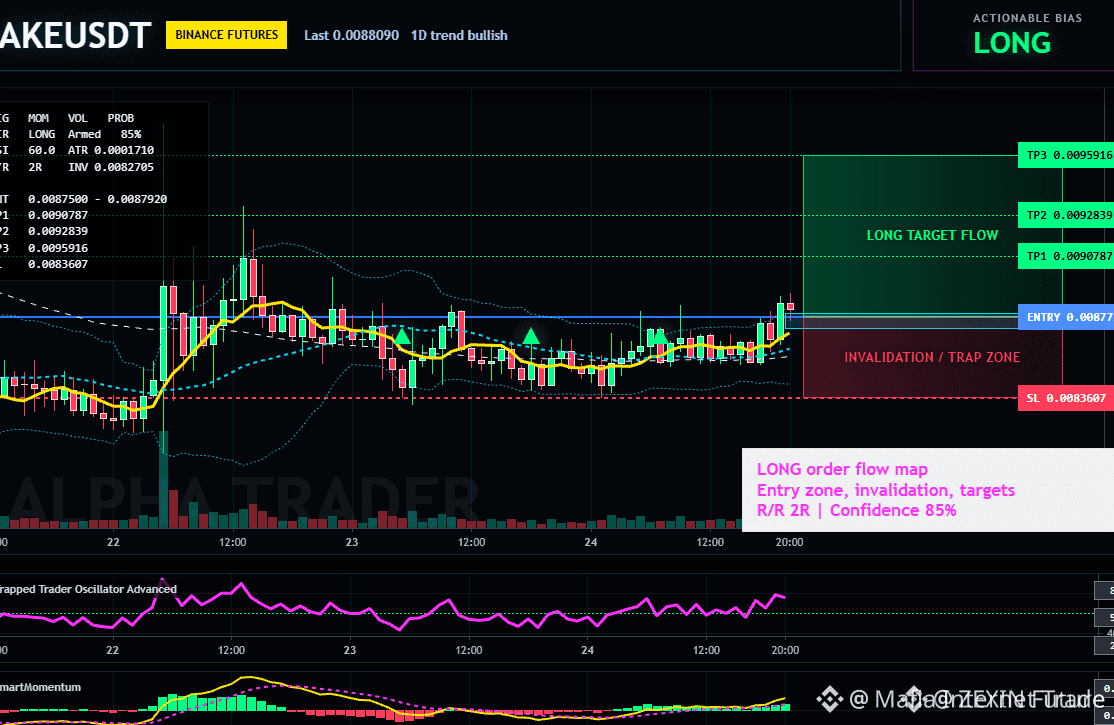This screenshot has height=725, width=1114.
Task: Click the 'ACTIONABLE BIAS' heading
Action: 1027,18
